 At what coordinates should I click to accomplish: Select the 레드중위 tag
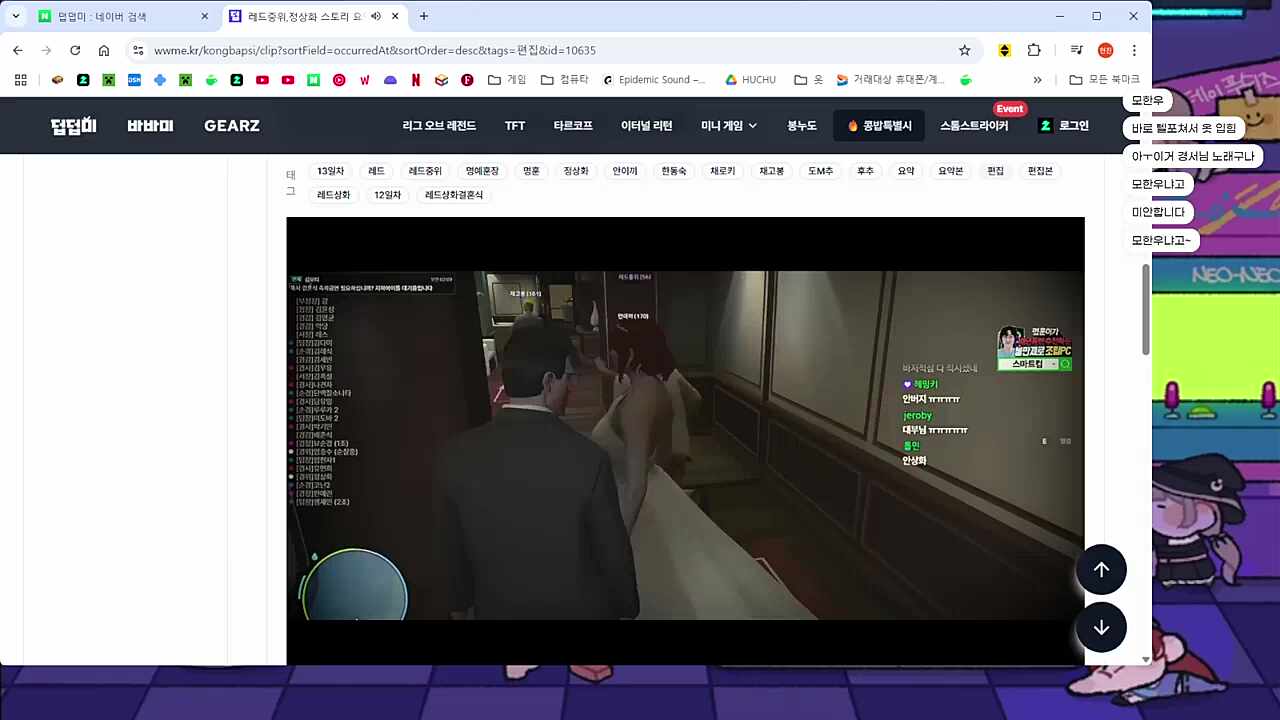tap(425, 171)
